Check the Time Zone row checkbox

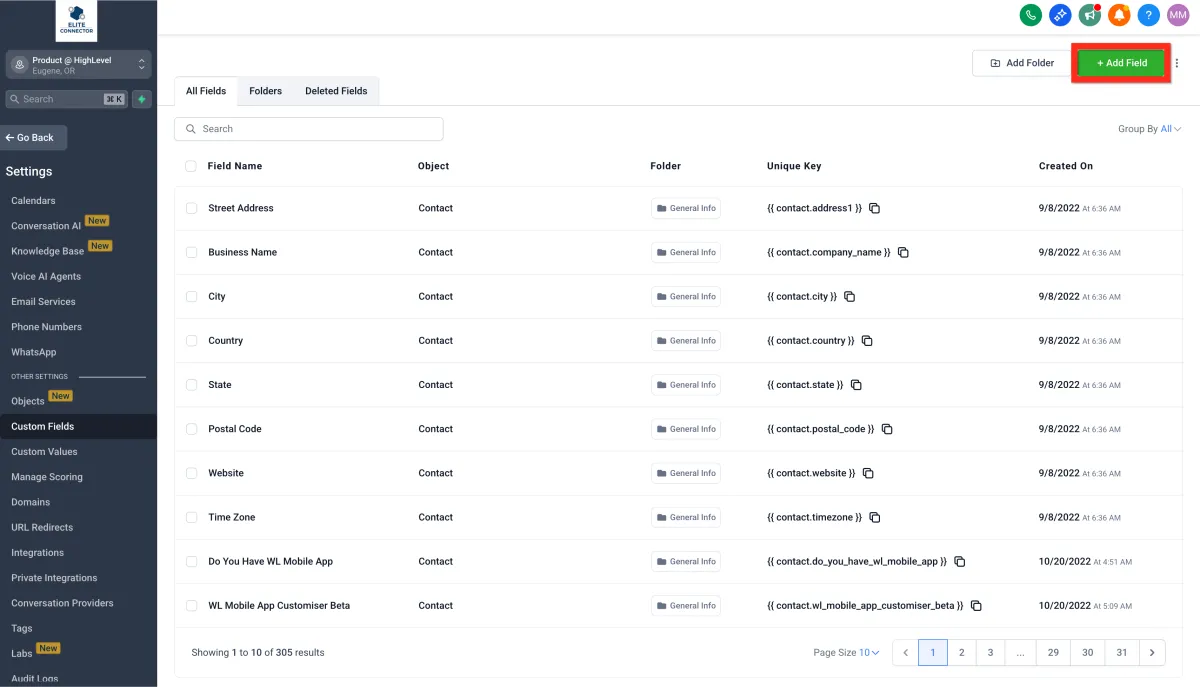[x=191, y=517]
